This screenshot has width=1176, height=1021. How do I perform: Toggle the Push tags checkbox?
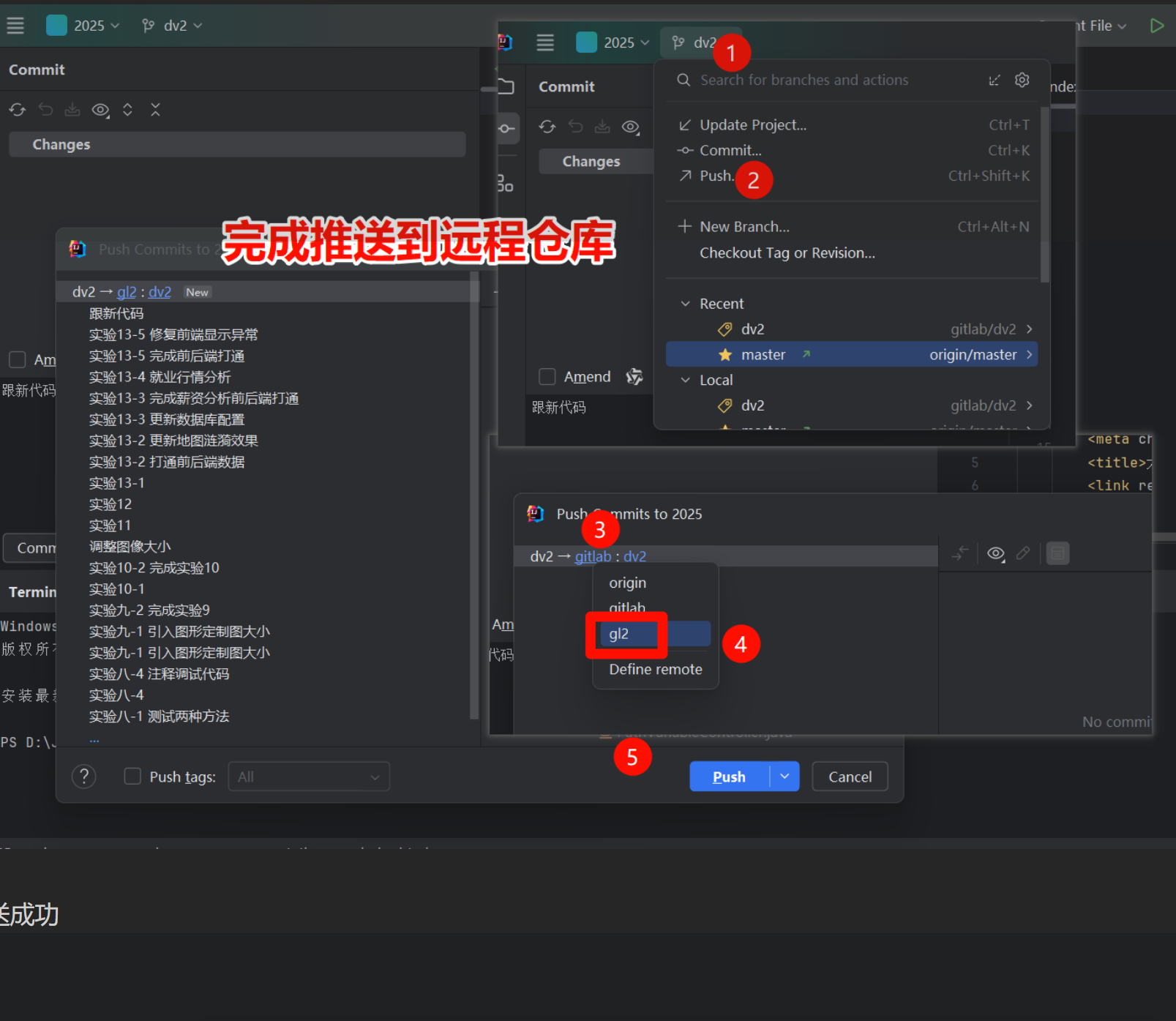pyautogui.click(x=132, y=777)
